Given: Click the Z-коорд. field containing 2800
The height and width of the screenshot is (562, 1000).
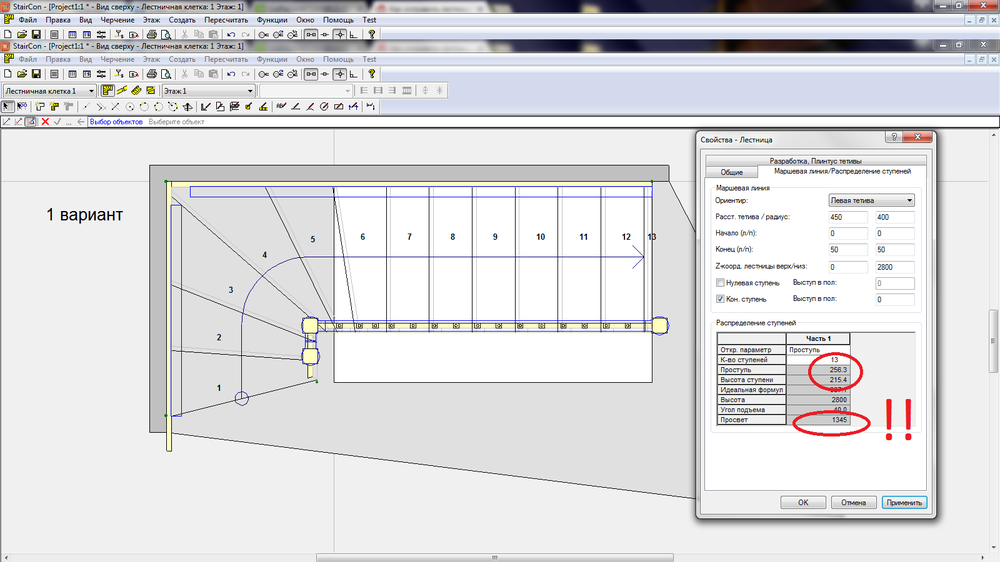Looking at the screenshot, I should coord(893,267).
